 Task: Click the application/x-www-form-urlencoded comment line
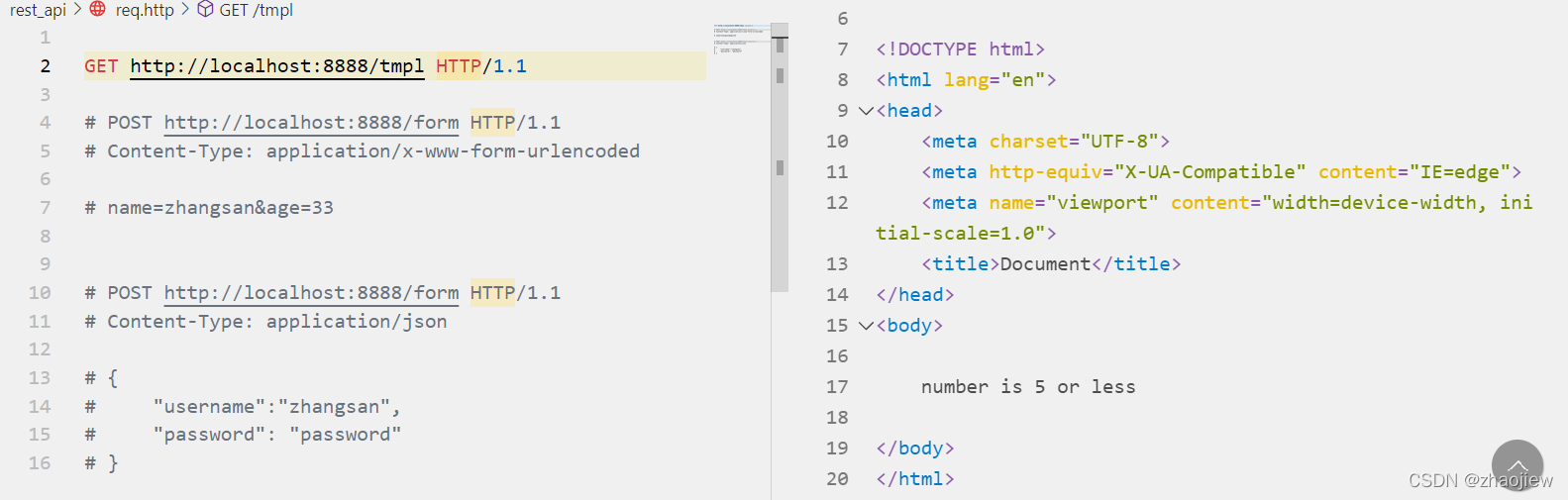tap(363, 151)
